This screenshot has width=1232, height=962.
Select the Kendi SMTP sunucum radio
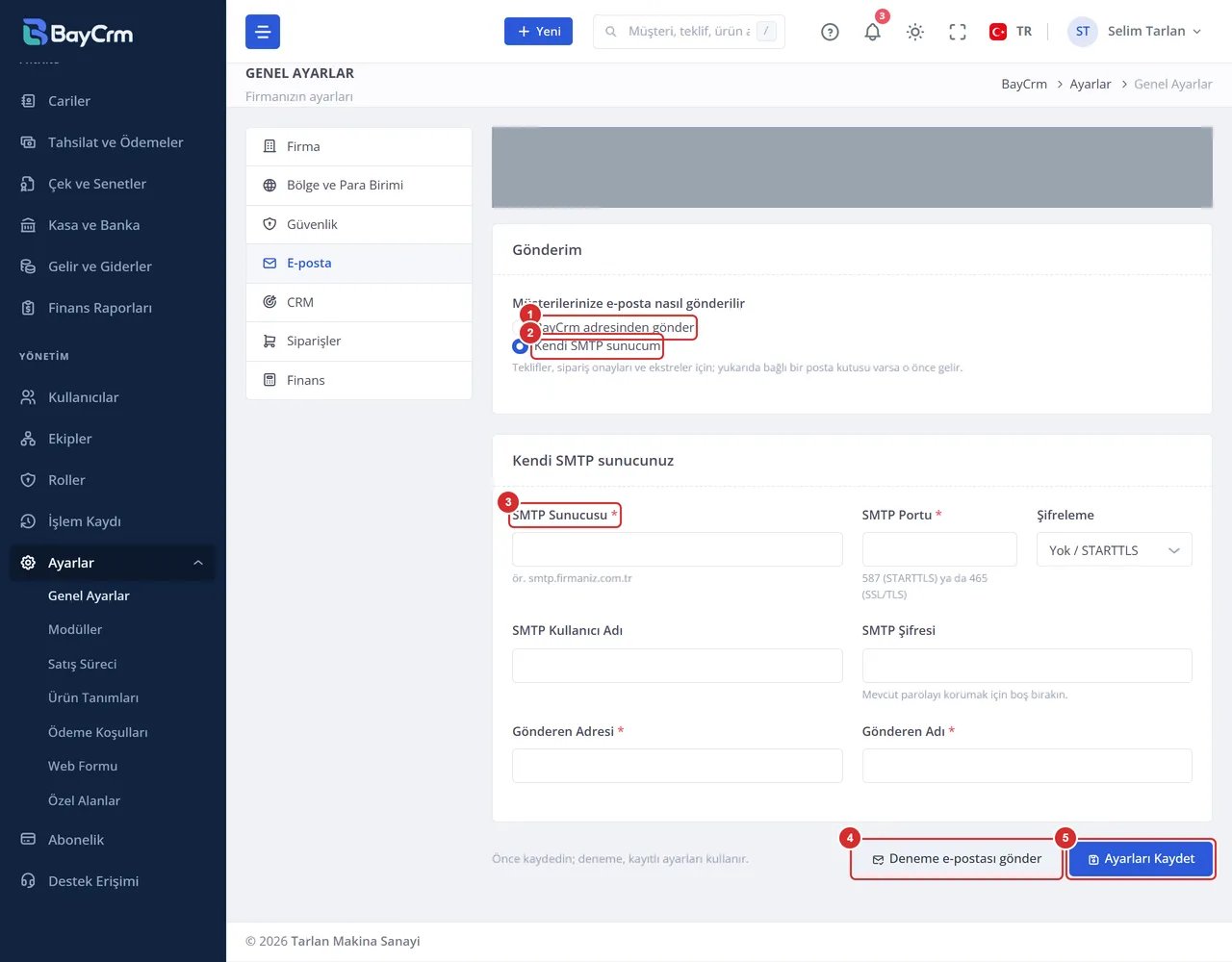coord(520,346)
